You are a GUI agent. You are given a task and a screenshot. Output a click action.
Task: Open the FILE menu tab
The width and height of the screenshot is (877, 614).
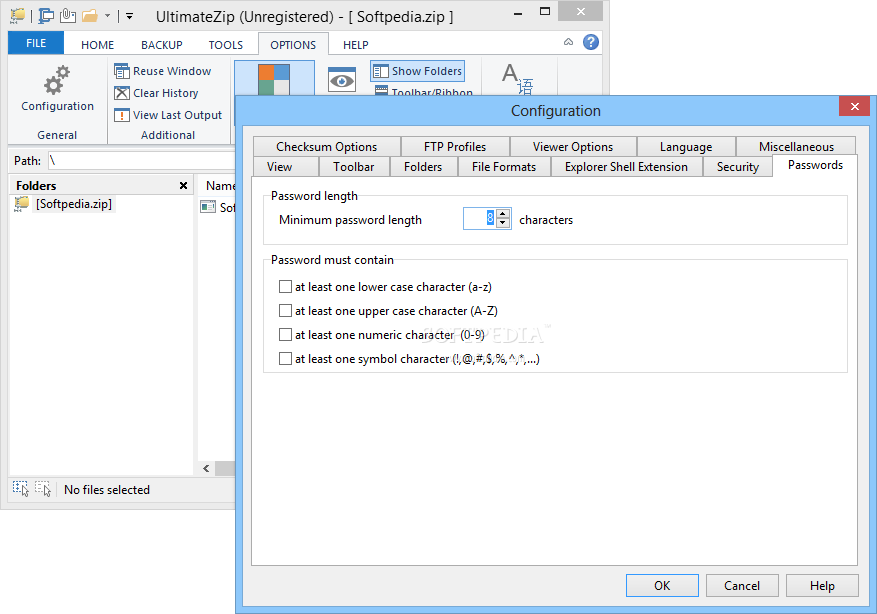point(36,43)
